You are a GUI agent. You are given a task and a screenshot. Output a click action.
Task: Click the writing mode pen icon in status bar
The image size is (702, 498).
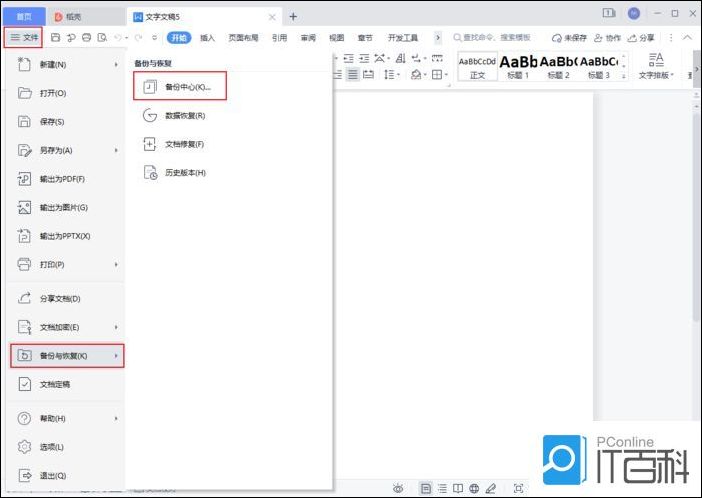click(x=491, y=489)
